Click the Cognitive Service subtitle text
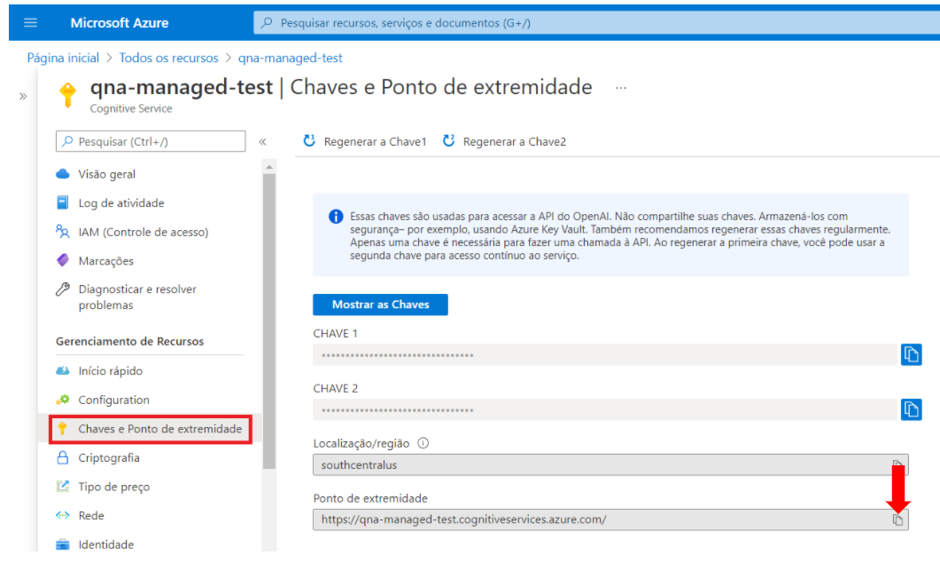Viewport: 940px width, 563px height. click(131, 109)
